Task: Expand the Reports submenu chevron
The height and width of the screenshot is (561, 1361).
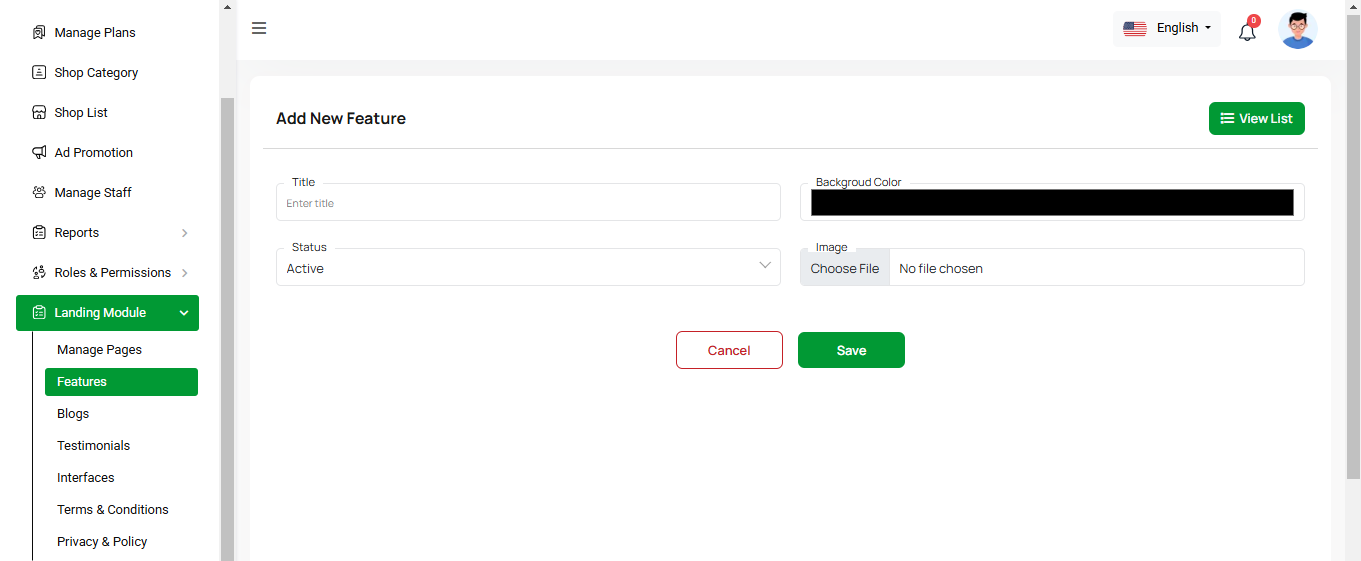Action: coord(184,233)
